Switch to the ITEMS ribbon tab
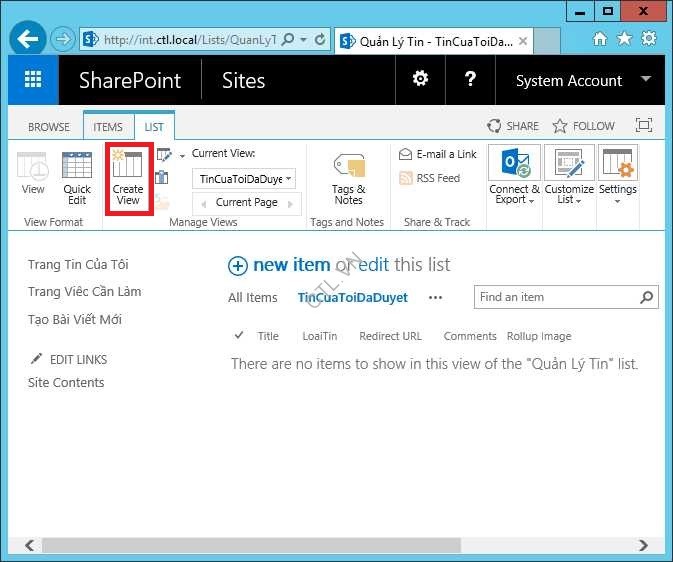 (108, 127)
